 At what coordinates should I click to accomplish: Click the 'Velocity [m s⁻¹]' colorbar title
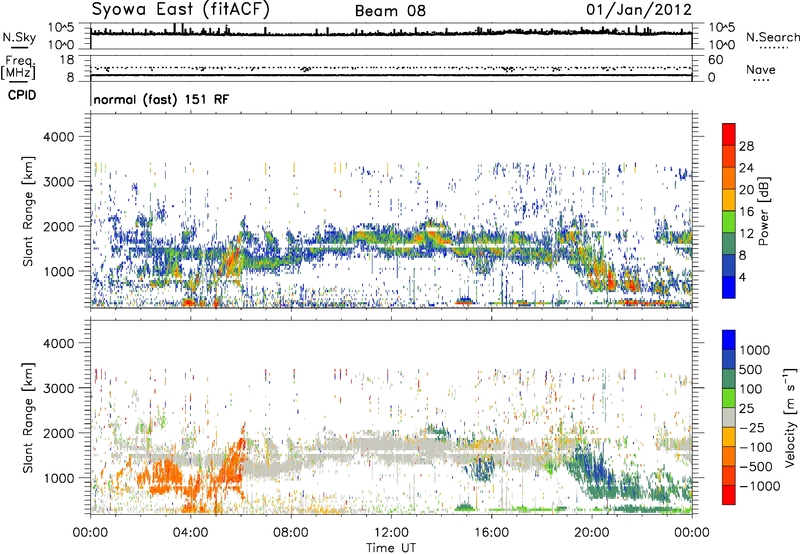[x=790, y=417]
